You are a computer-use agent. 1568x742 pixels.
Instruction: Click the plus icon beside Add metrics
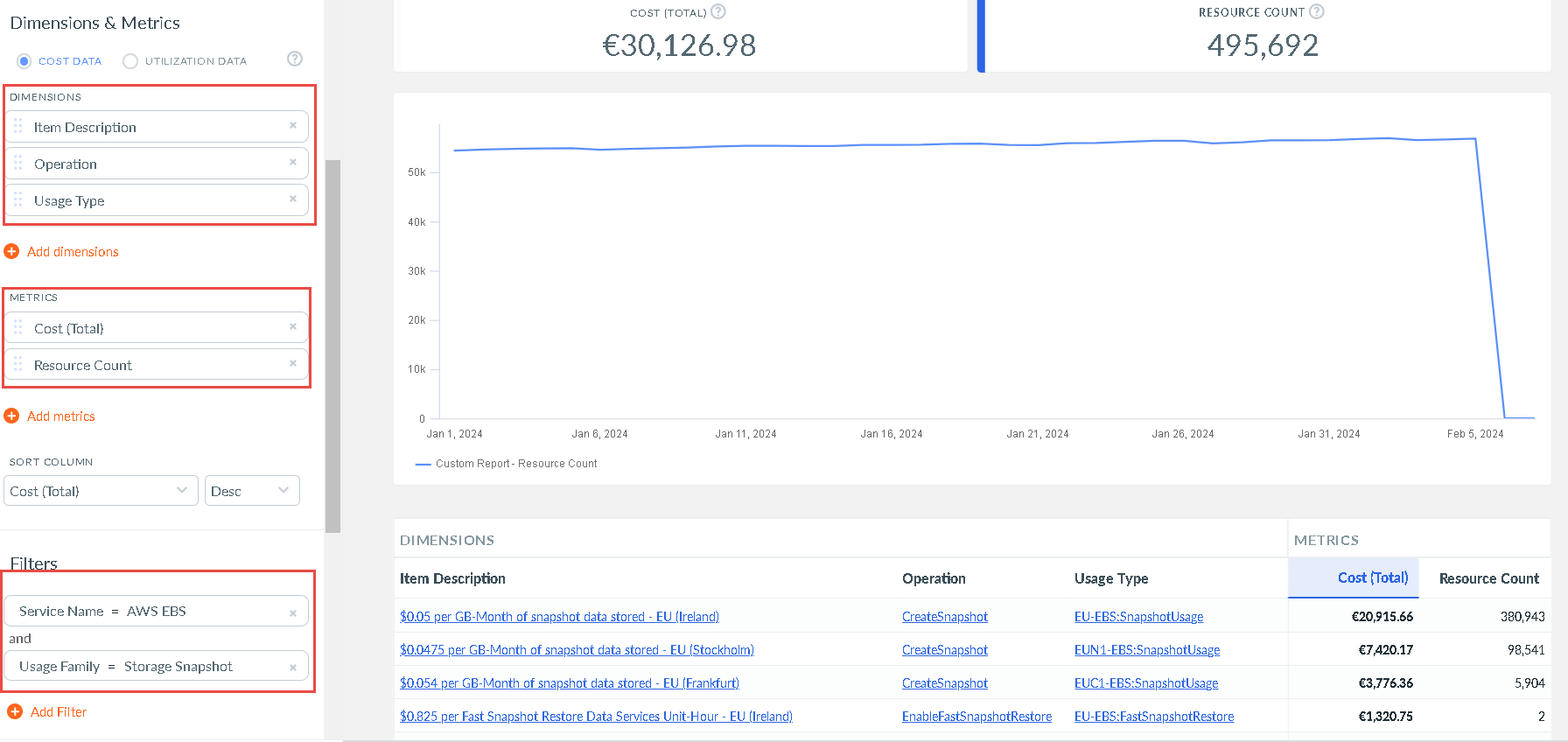click(11, 416)
